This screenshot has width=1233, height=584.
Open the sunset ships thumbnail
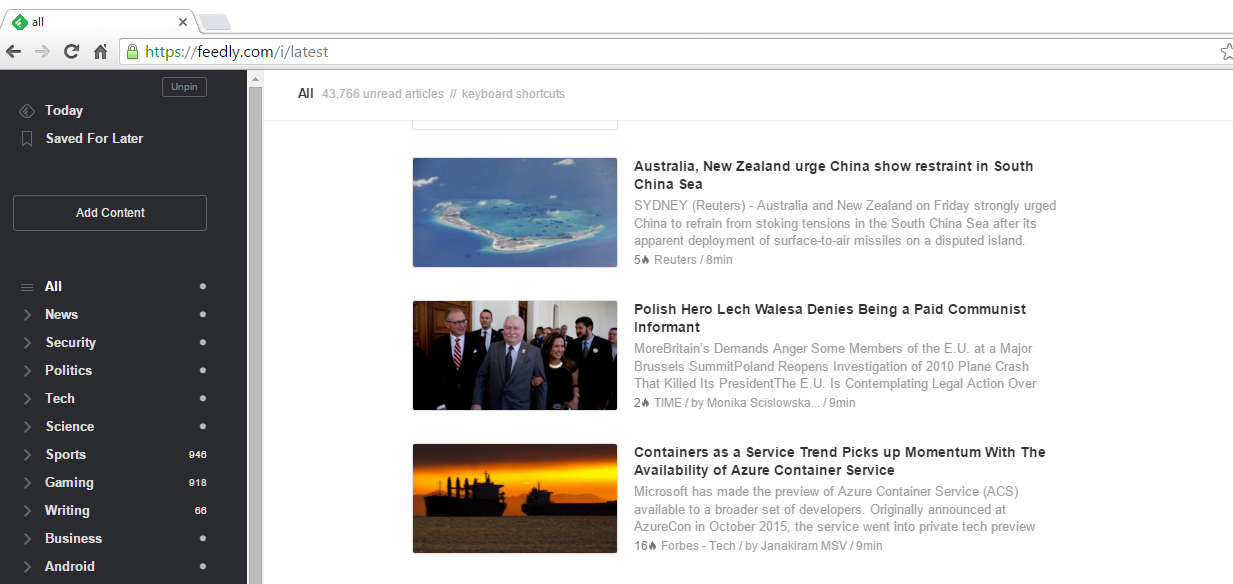515,498
